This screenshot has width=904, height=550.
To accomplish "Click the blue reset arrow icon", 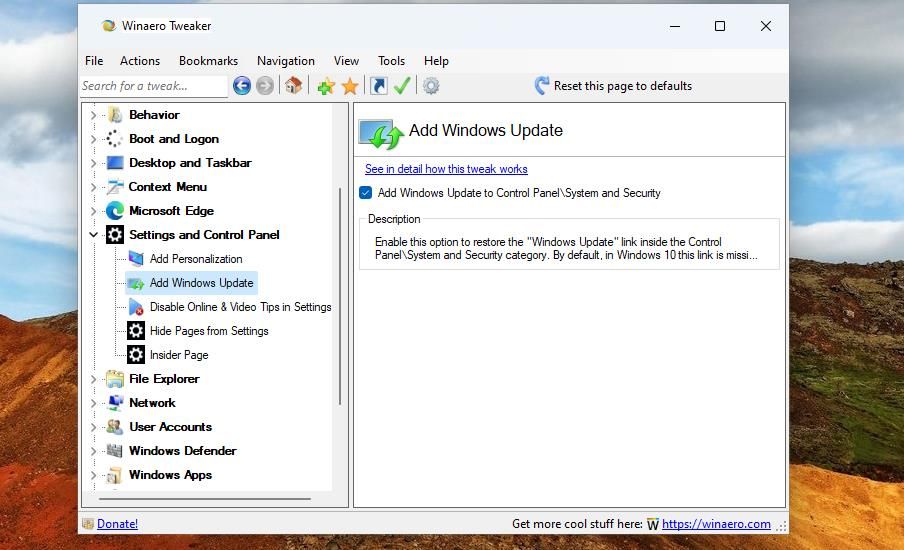I will [x=541, y=86].
